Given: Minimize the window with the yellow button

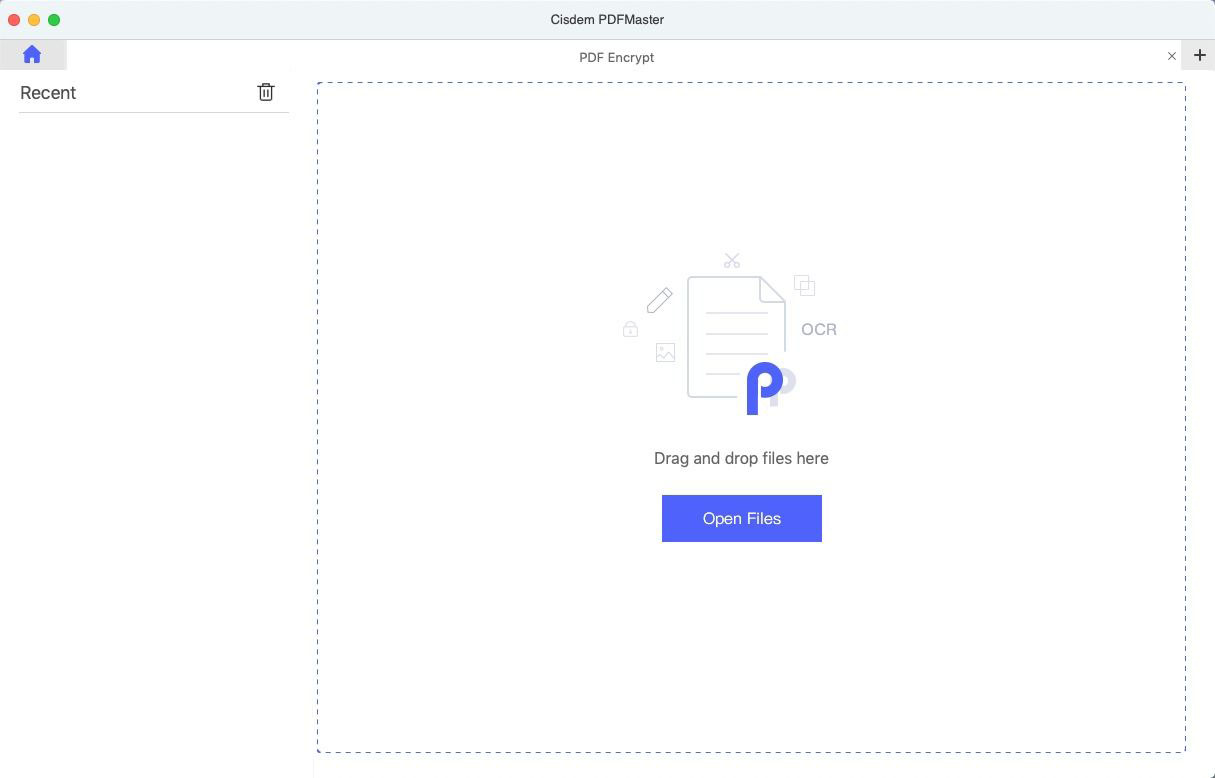Looking at the screenshot, I should pos(34,20).
